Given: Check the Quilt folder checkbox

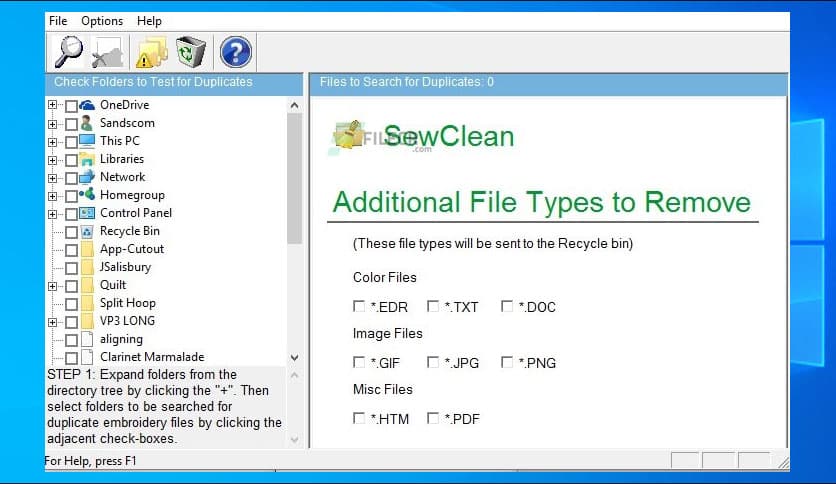Looking at the screenshot, I should point(71,286).
